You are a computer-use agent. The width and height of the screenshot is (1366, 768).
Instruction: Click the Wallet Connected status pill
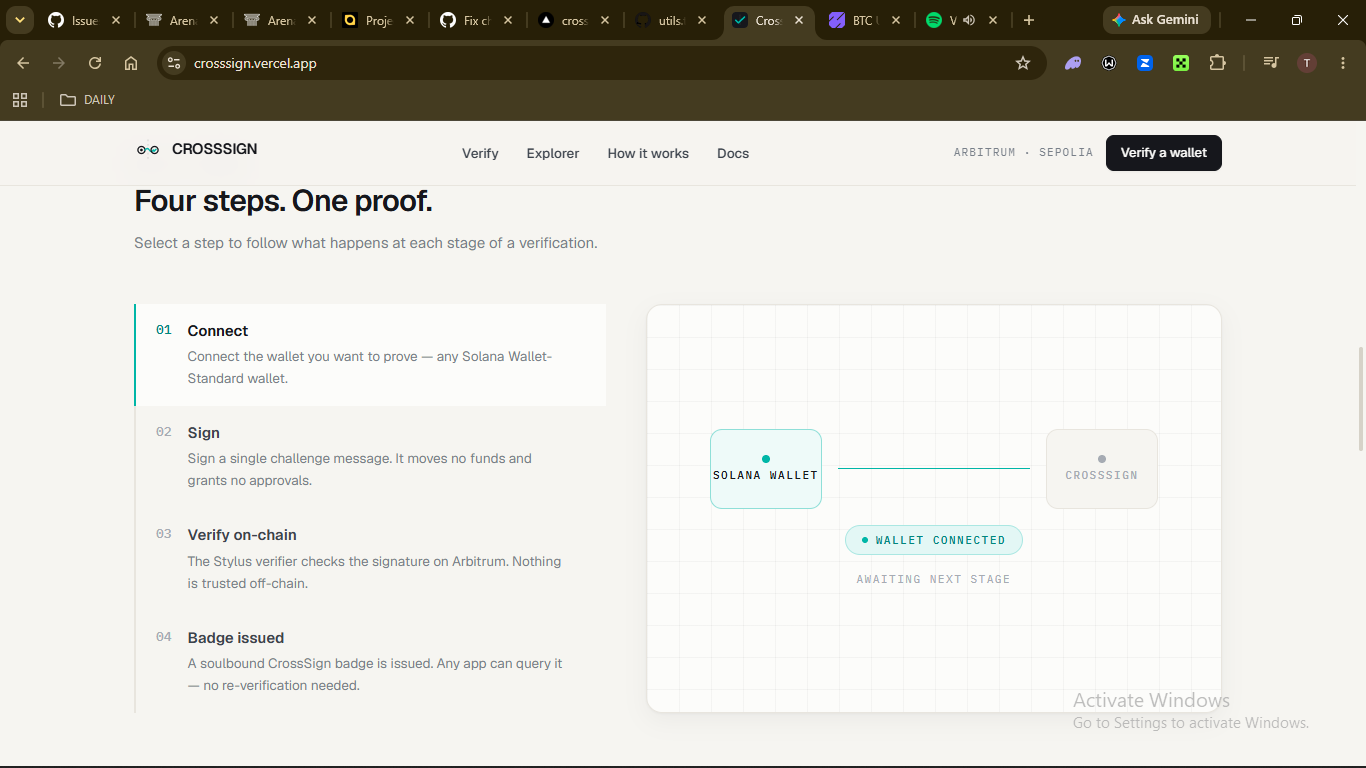click(x=934, y=540)
